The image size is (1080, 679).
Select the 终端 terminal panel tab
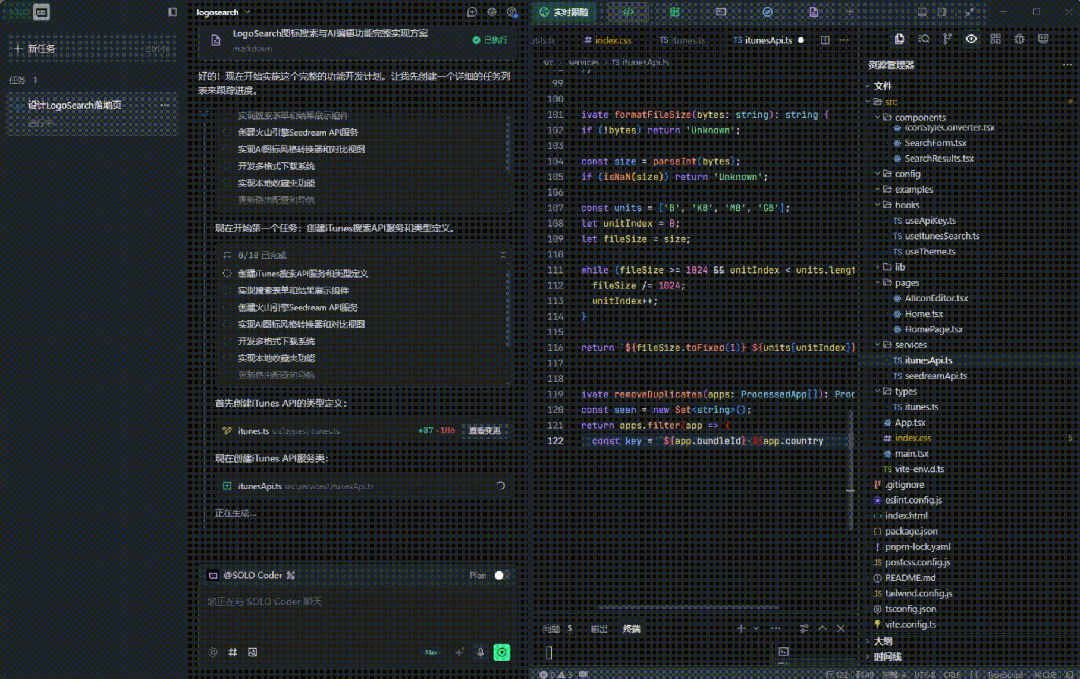631,629
